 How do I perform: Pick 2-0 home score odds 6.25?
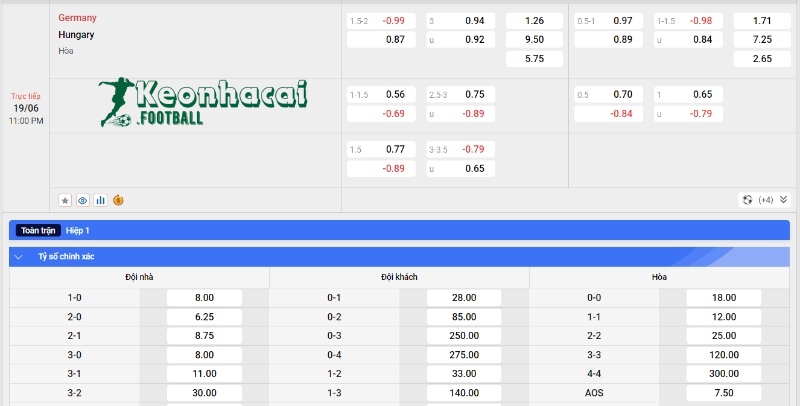[204, 317]
